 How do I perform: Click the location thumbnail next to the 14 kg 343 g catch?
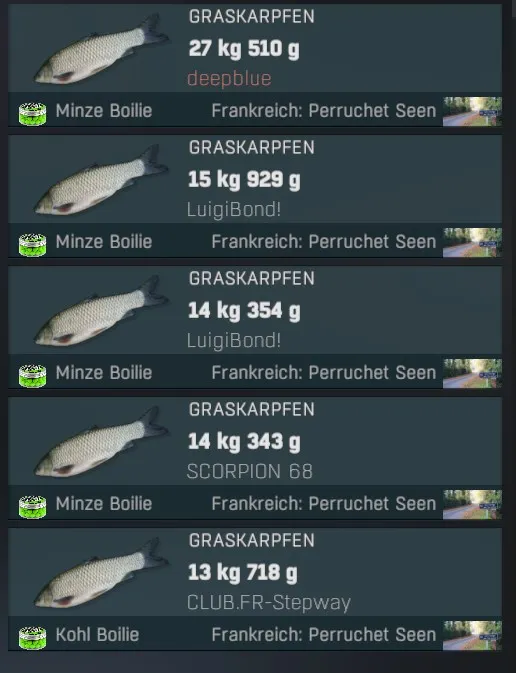pyautogui.click(x=472, y=504)
